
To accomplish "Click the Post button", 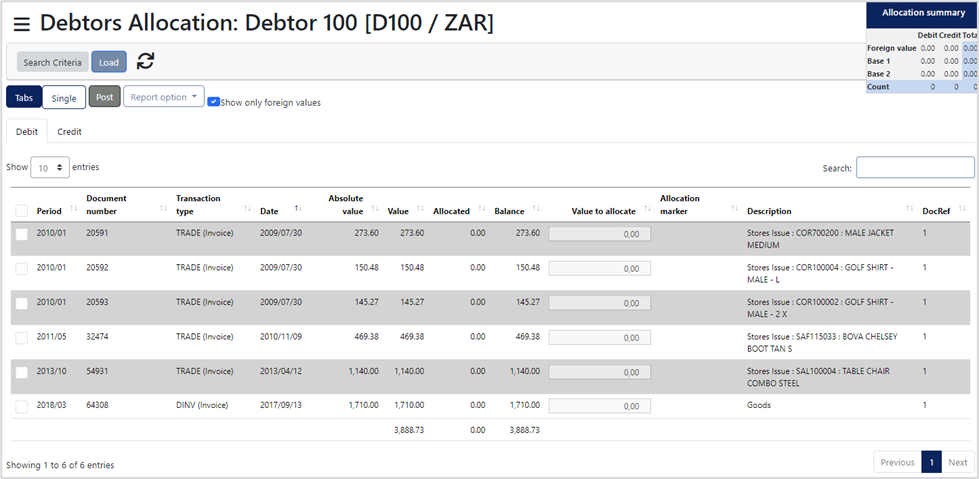I will coord(105,97).
